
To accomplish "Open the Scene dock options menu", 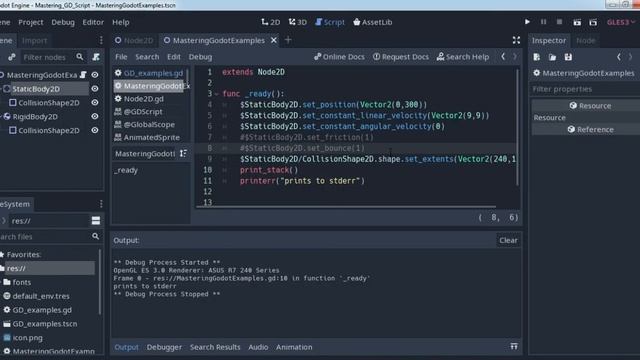I will (x=101, y=40).
